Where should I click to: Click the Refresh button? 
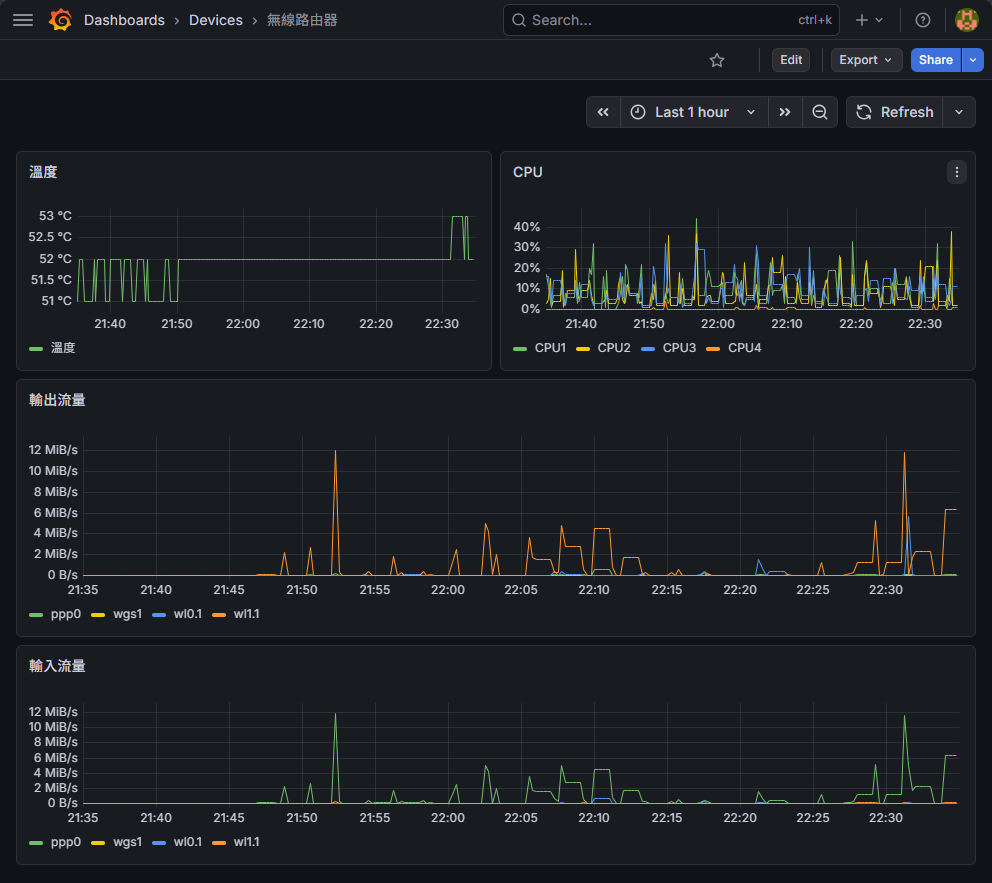pos(895,112)
